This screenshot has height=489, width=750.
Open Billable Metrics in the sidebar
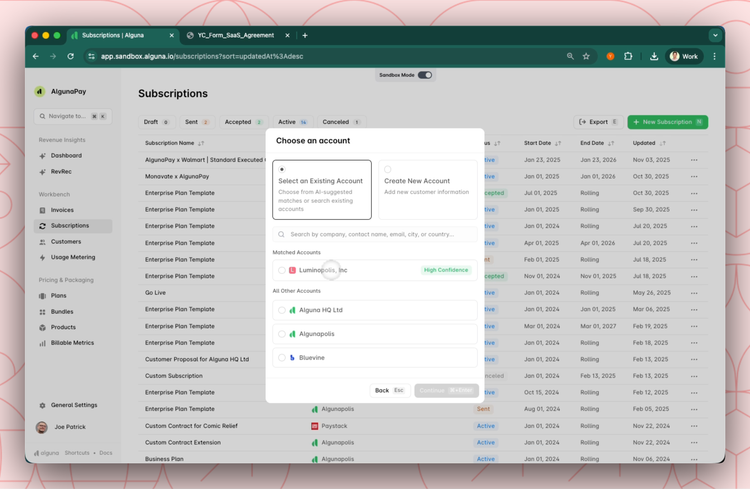pos(72,343)
